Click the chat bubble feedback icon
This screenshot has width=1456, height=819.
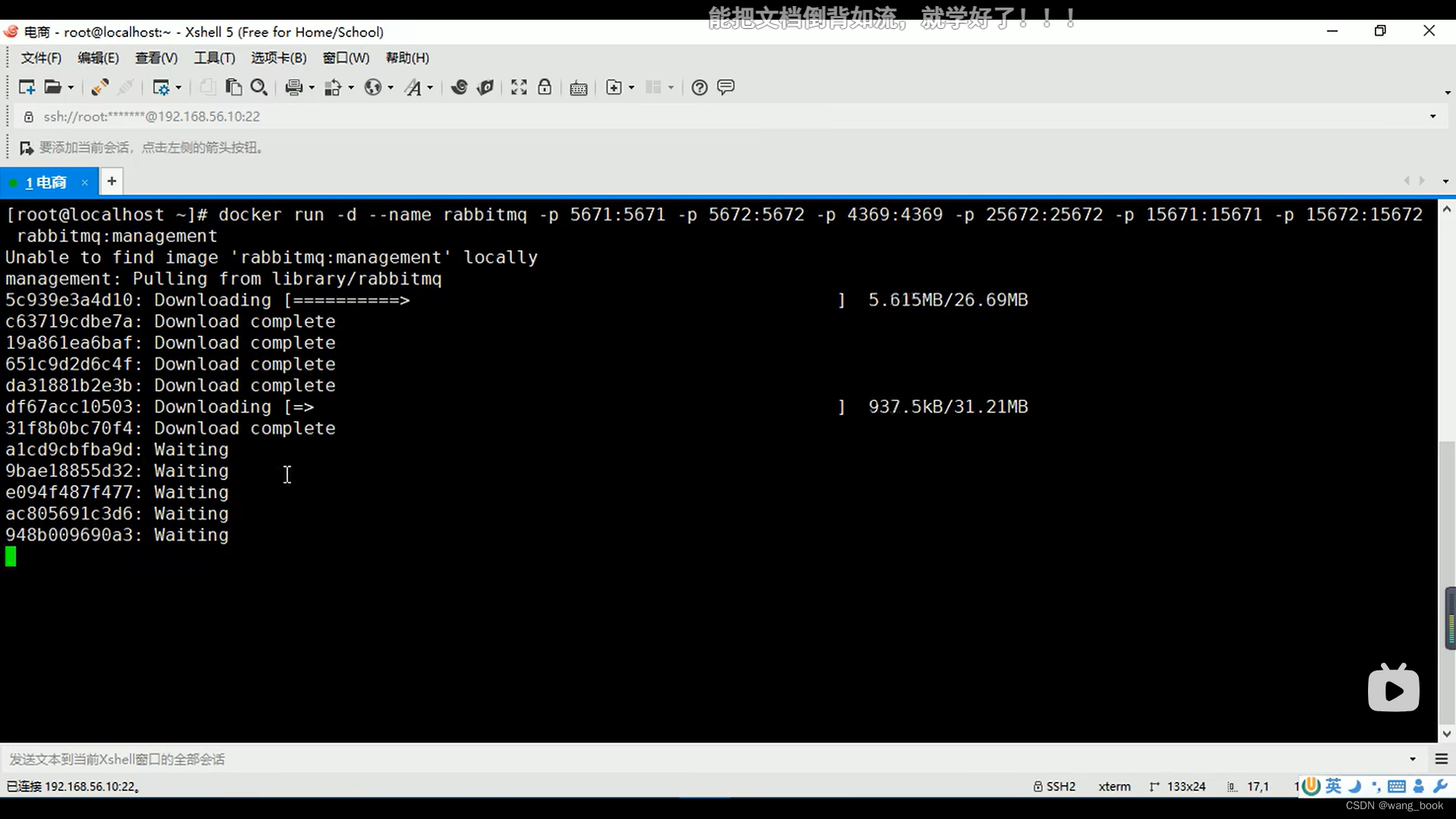726,88
